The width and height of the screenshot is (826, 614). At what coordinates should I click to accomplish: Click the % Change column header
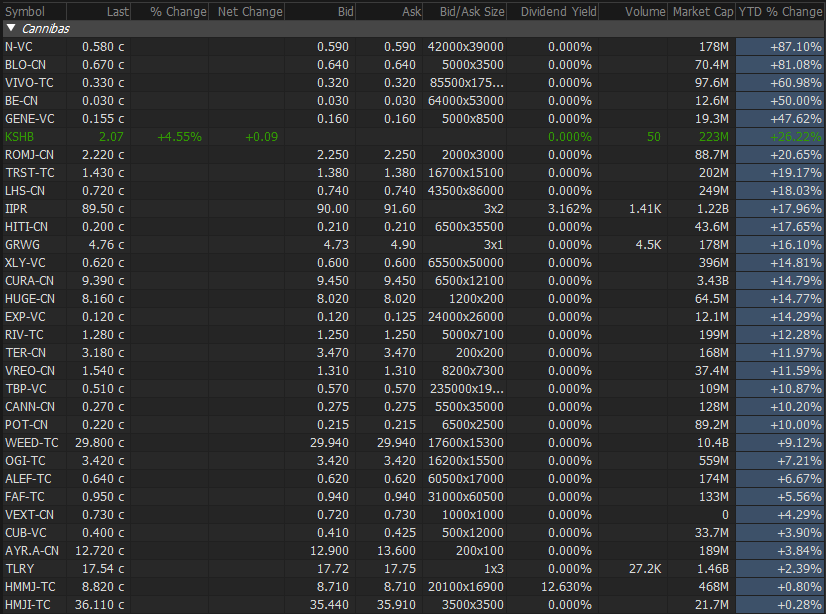tap(178, 11)
